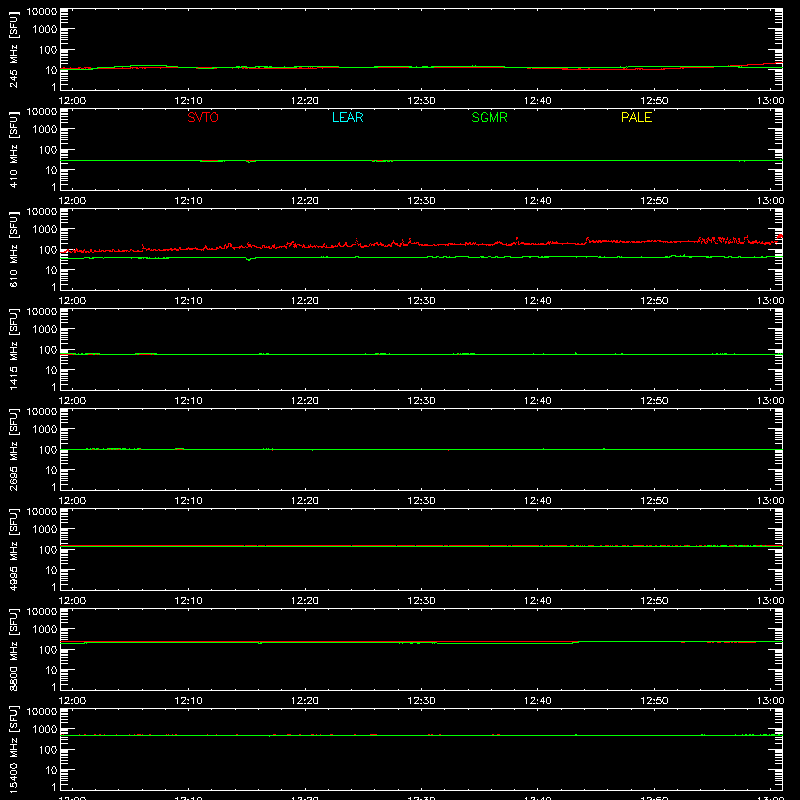Click the 12:20 time label under 410 MHz panel

(x=305, y=201)
